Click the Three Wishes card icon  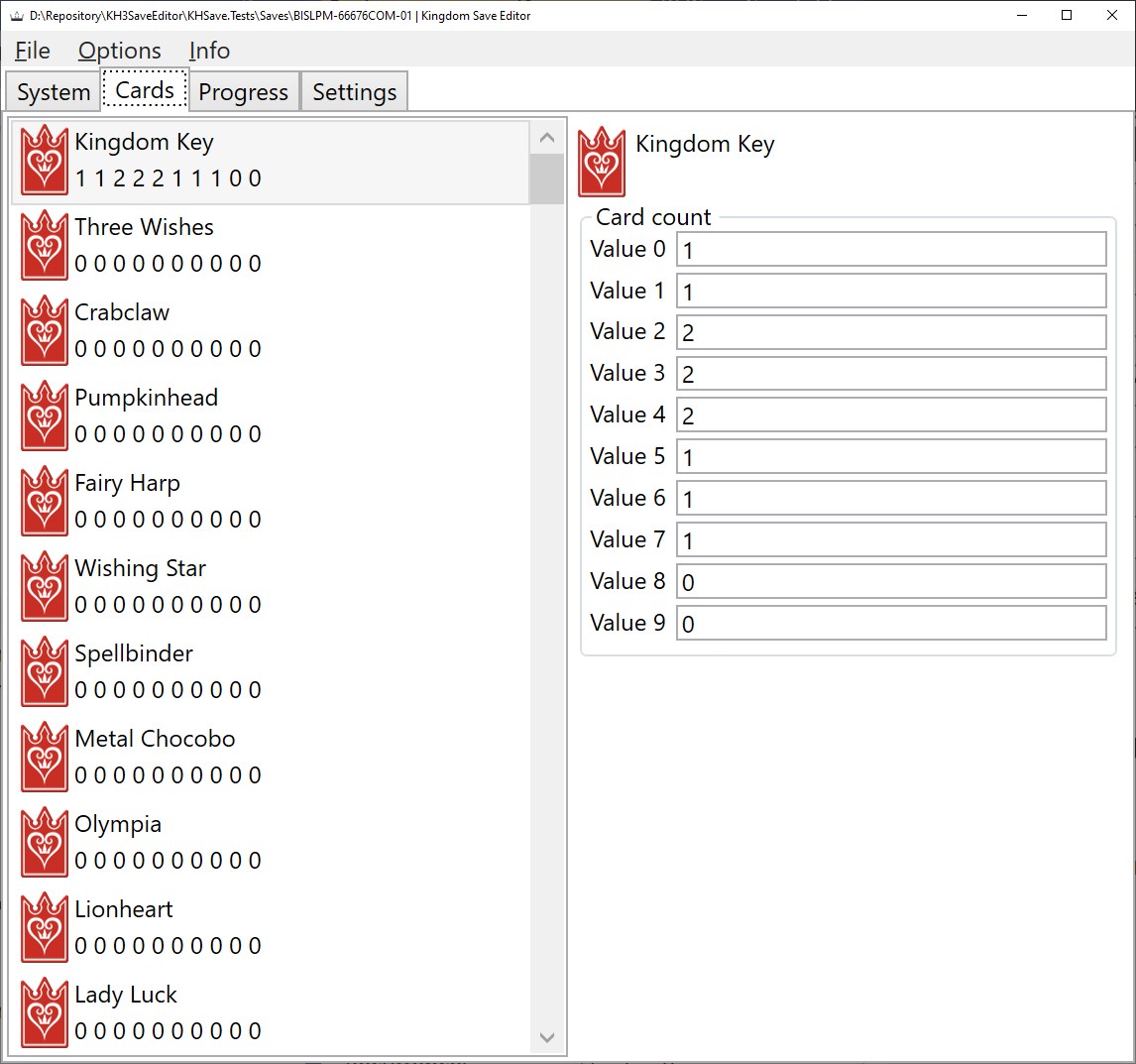coord(45,245)
